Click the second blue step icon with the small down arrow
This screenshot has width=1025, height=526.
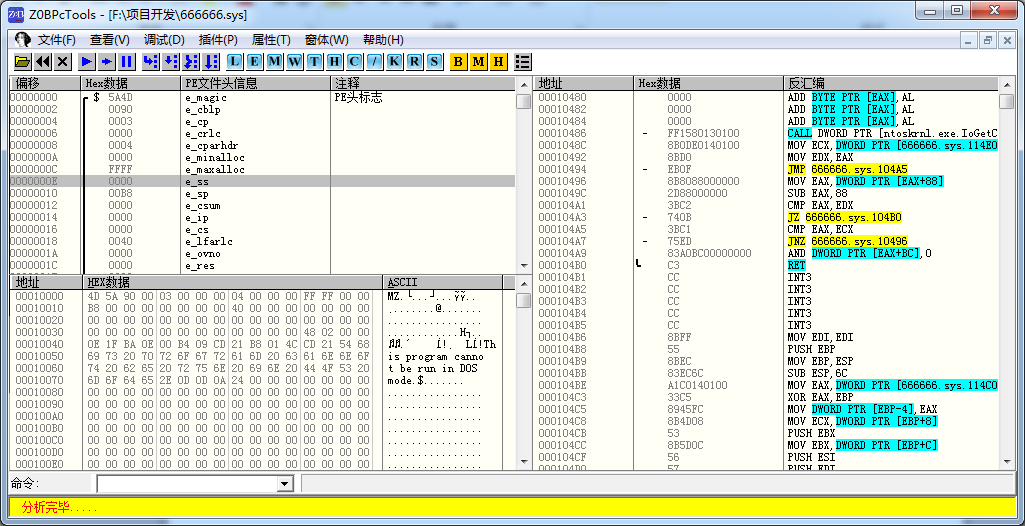tap(171, 62)
